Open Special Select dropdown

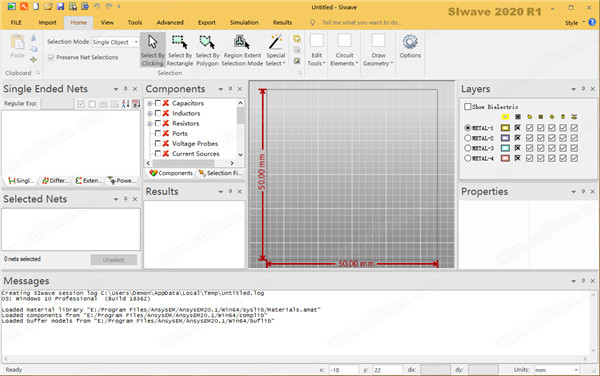click(276, 50)
